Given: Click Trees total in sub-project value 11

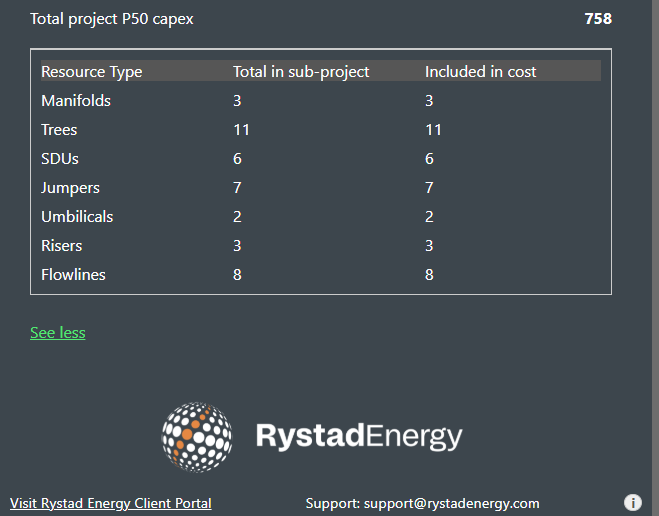Looking at the screenshot, I should click(241, 130).
